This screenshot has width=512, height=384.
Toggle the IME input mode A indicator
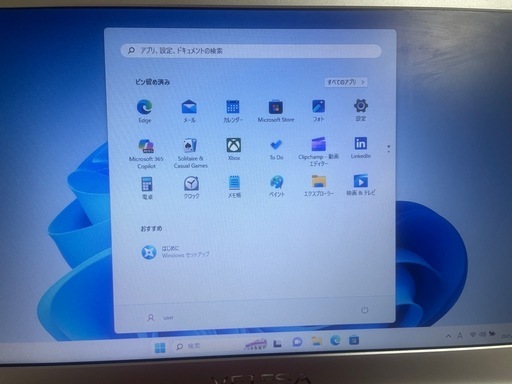[x=460, y=335]
